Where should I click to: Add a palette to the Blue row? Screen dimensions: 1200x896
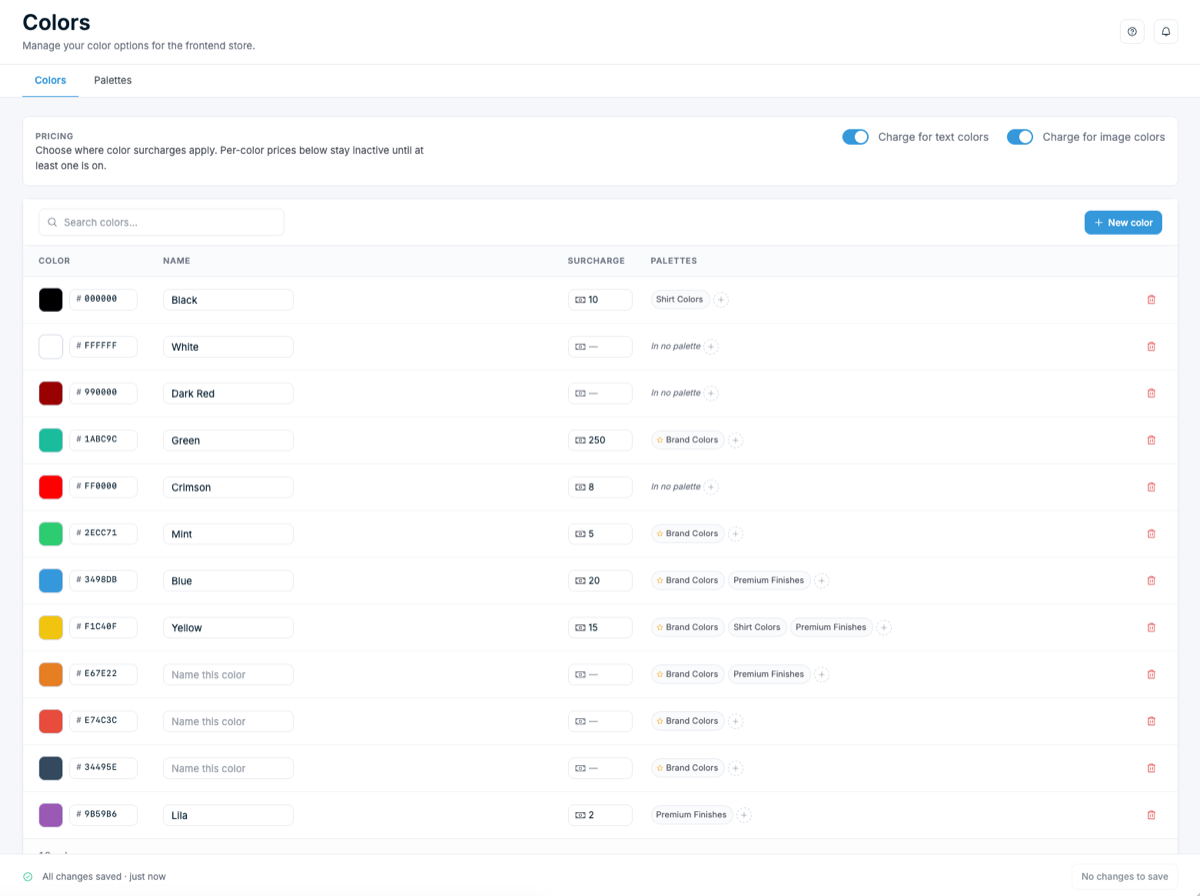click(821, 580)
